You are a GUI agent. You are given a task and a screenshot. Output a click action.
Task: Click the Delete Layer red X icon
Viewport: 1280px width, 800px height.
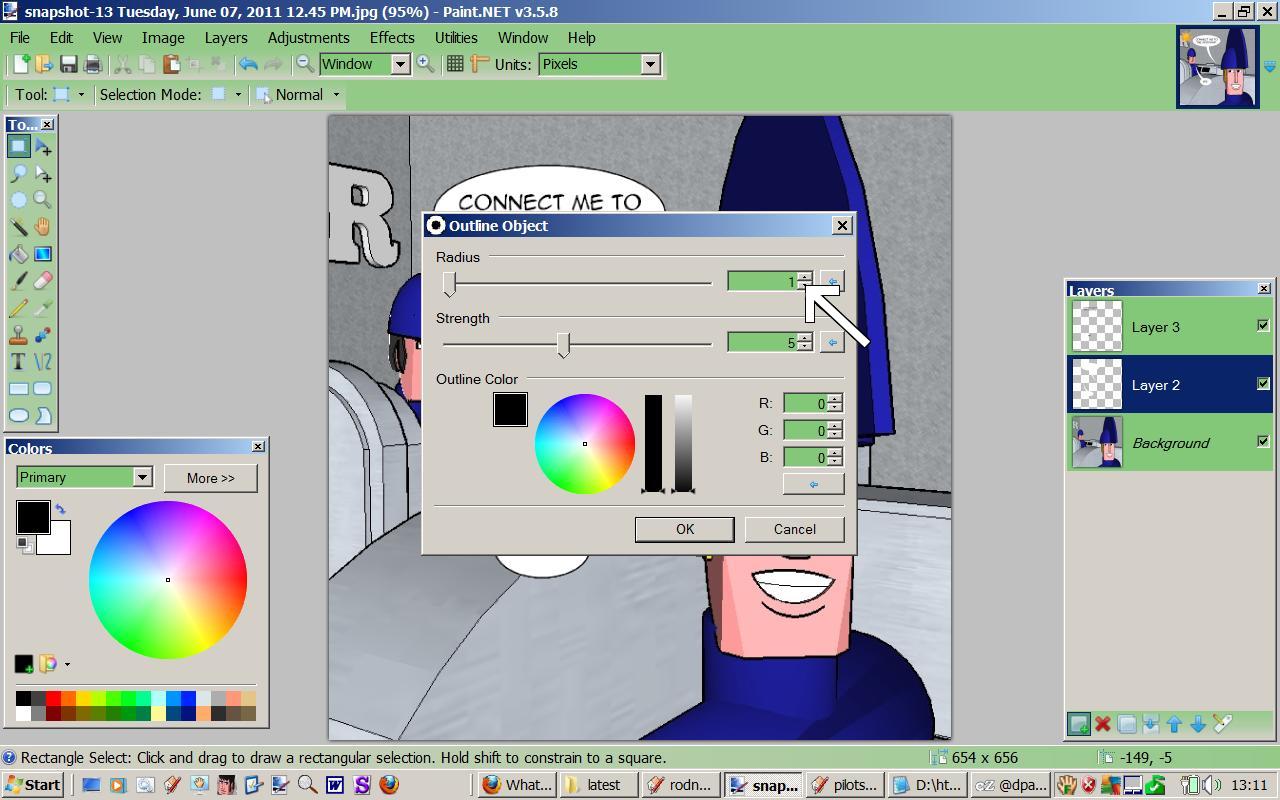coord(1103,724)
